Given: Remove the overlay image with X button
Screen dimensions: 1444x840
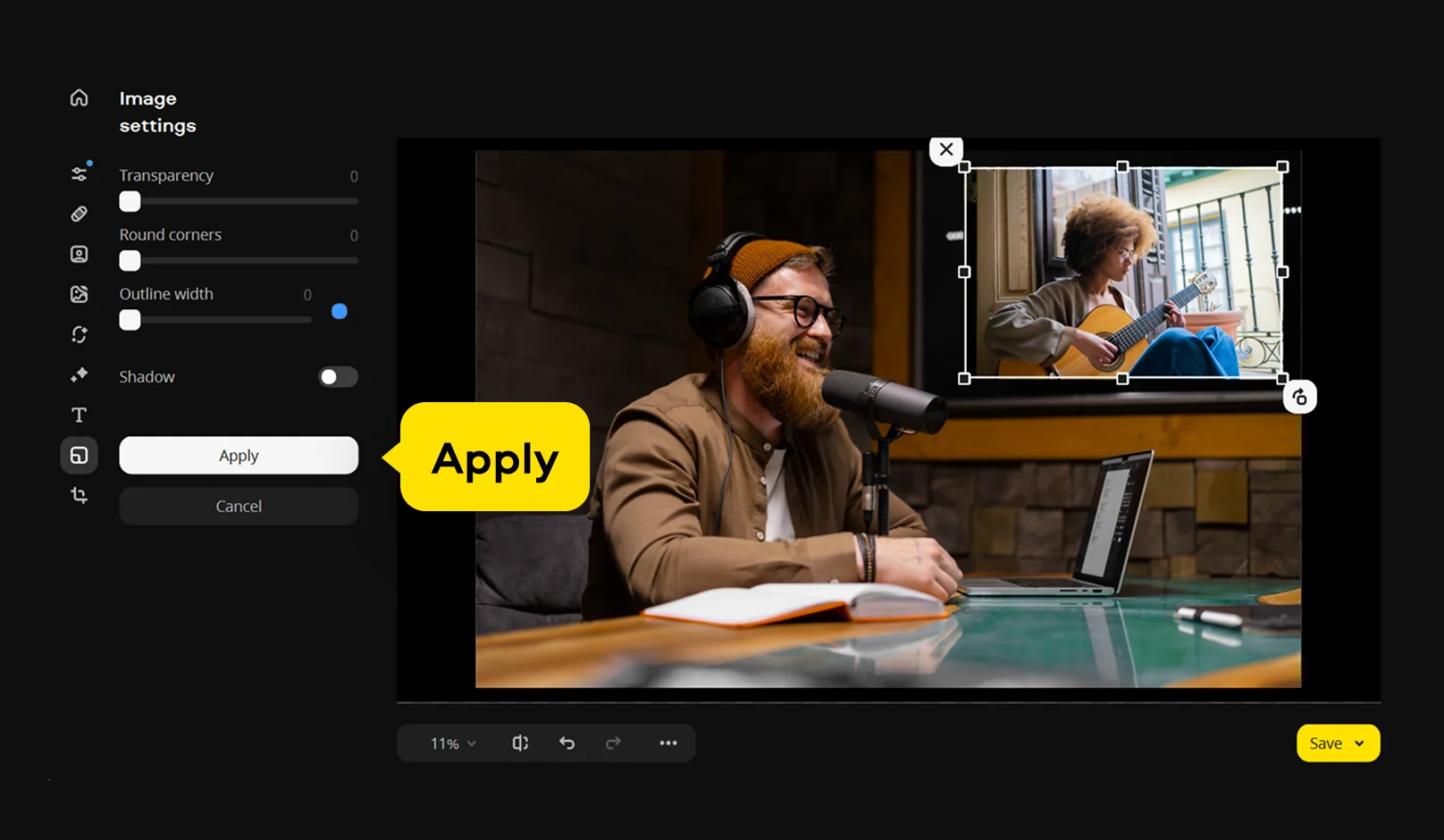Looking at the screenshot, I should coord(946,150).
